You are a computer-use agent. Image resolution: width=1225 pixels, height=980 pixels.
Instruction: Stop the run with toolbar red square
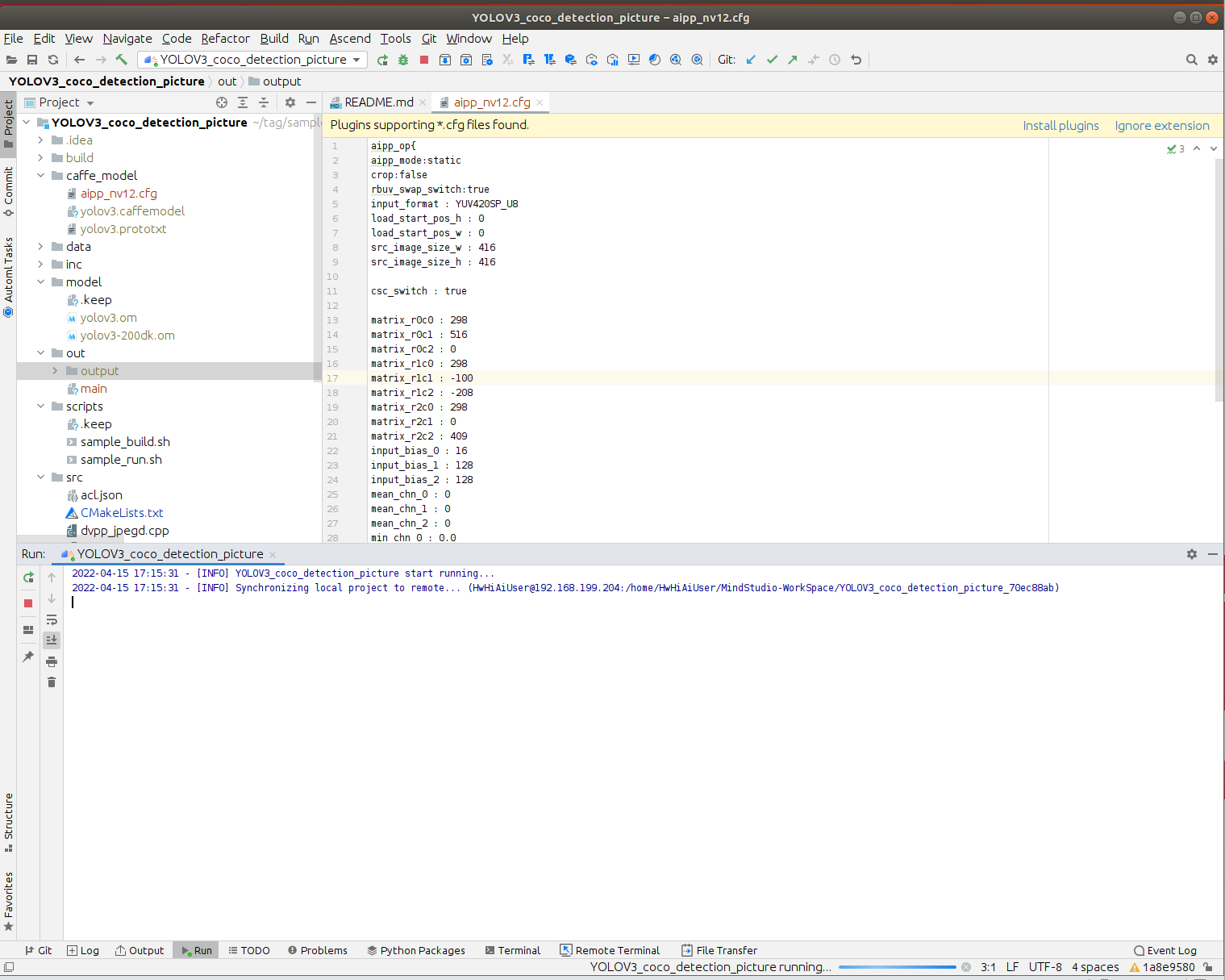point(424,60)
